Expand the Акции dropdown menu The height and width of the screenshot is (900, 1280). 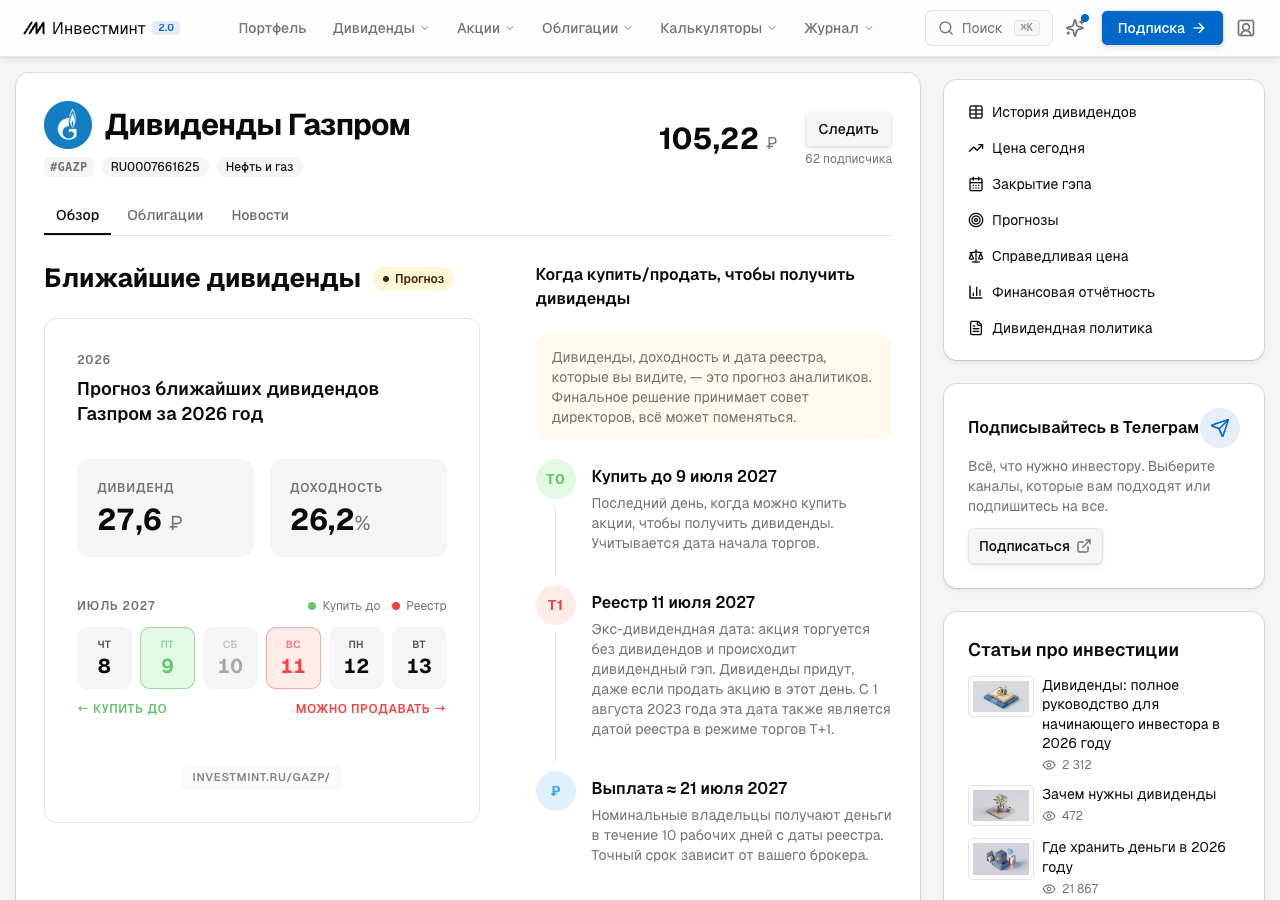pyautogui.click(x=486, y=28)
